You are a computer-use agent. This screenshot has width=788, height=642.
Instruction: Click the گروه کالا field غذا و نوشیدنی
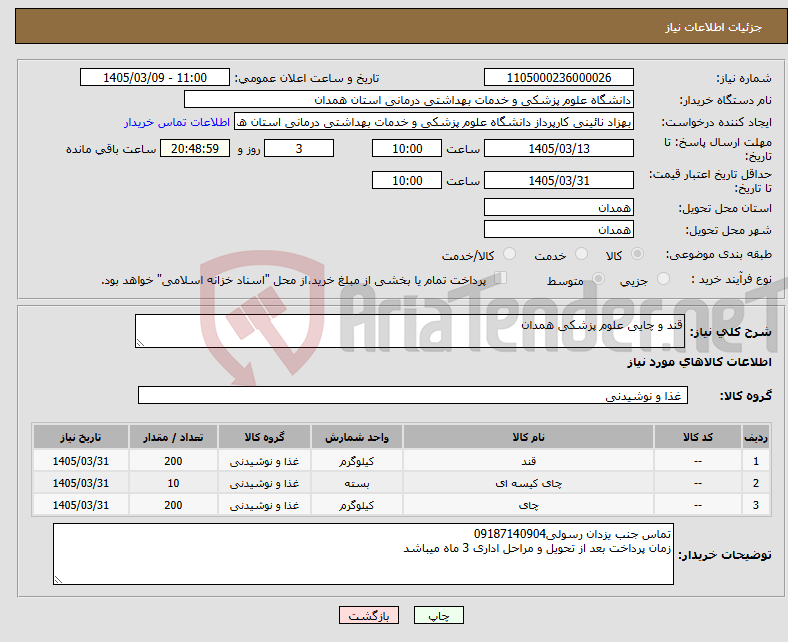point(413,395)
